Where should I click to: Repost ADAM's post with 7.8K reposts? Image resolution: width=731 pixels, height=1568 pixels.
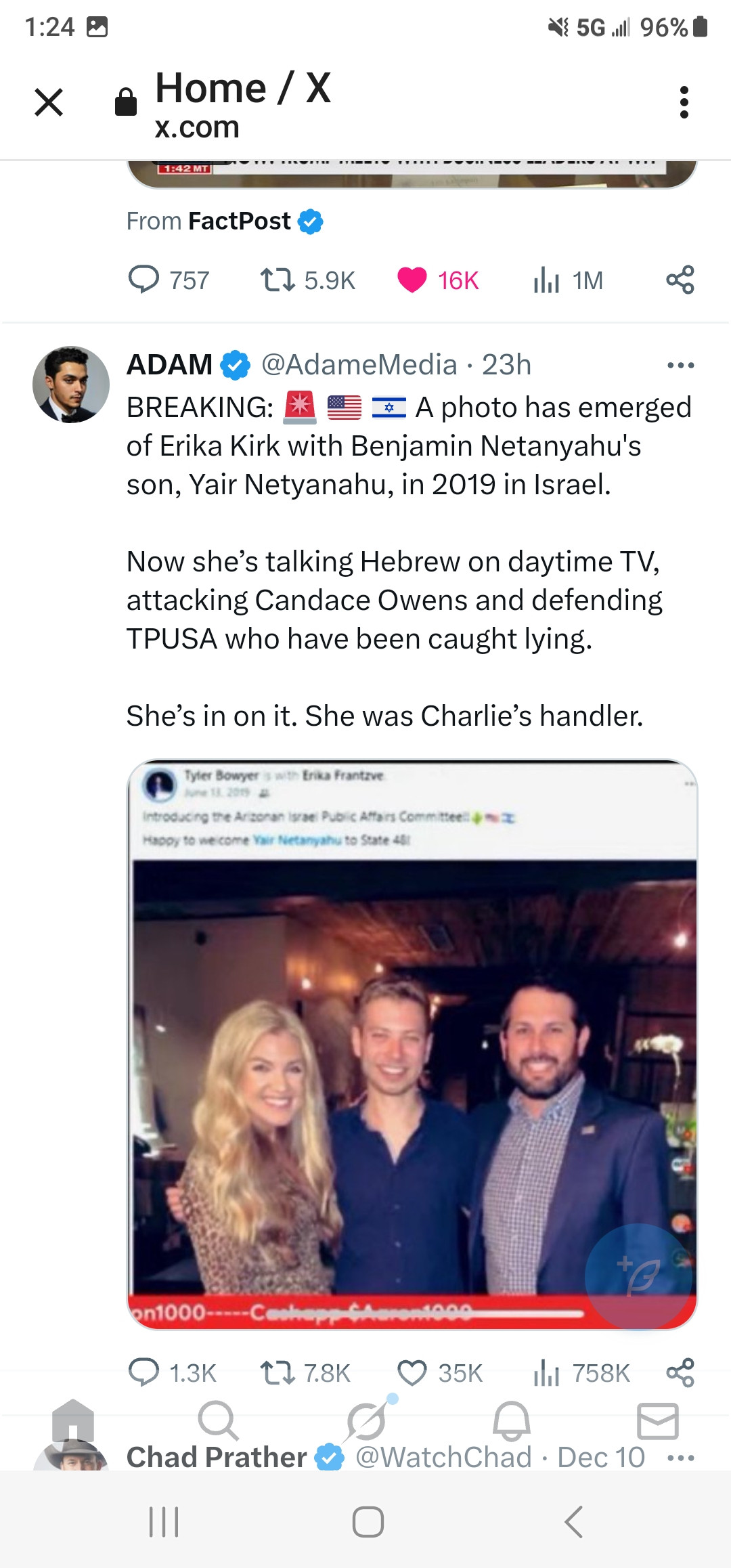pos(278,1372)
